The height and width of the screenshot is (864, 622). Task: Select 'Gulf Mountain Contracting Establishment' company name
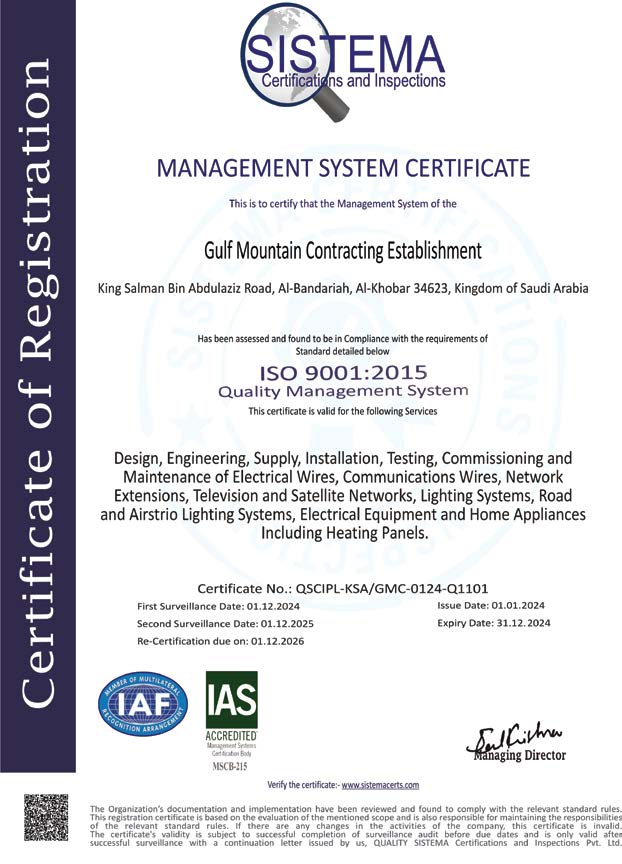click(x=343, y=251)
